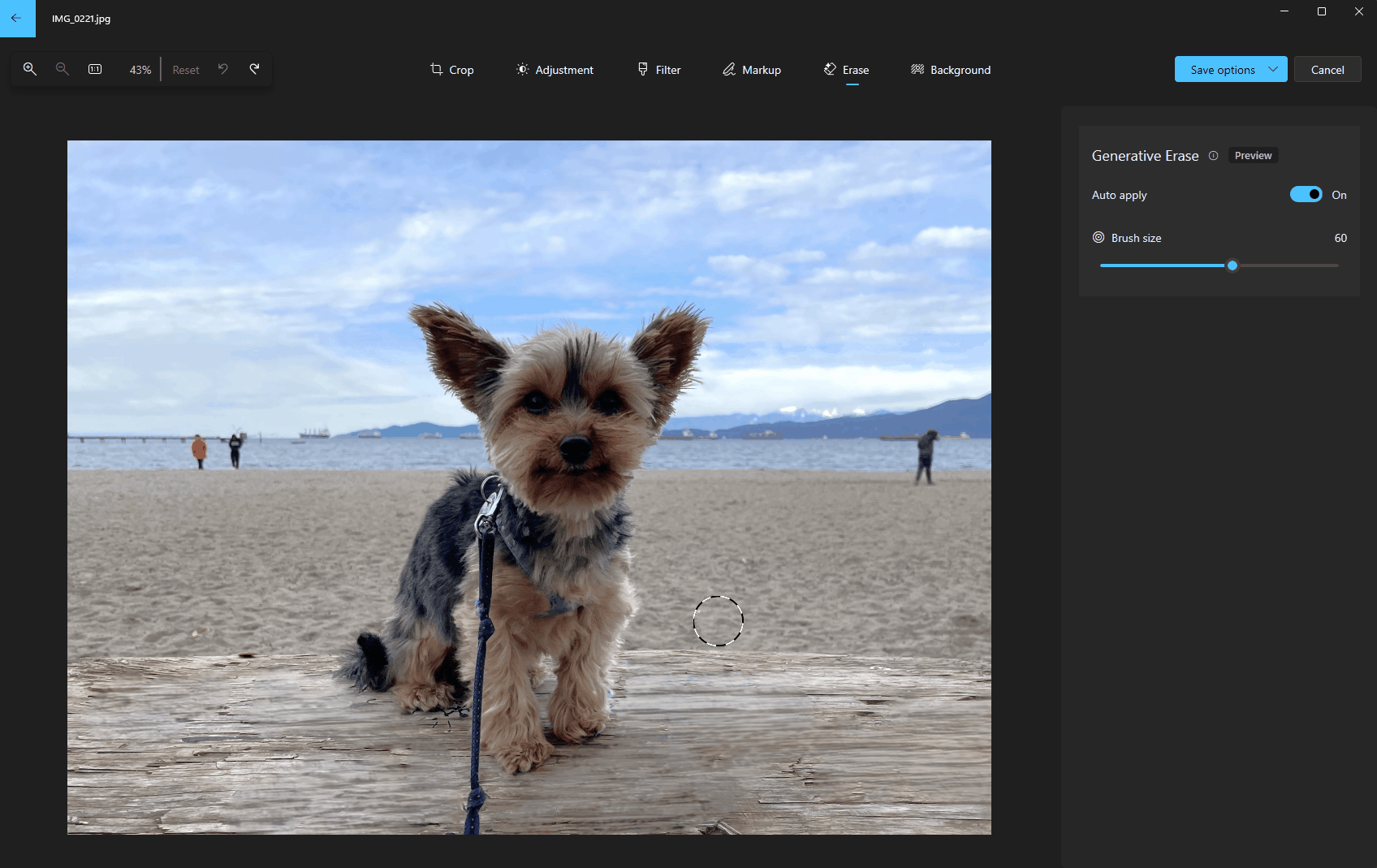1377x868 pixels.
Task: Click the Reset button
Action: click(x=185, y=70)
